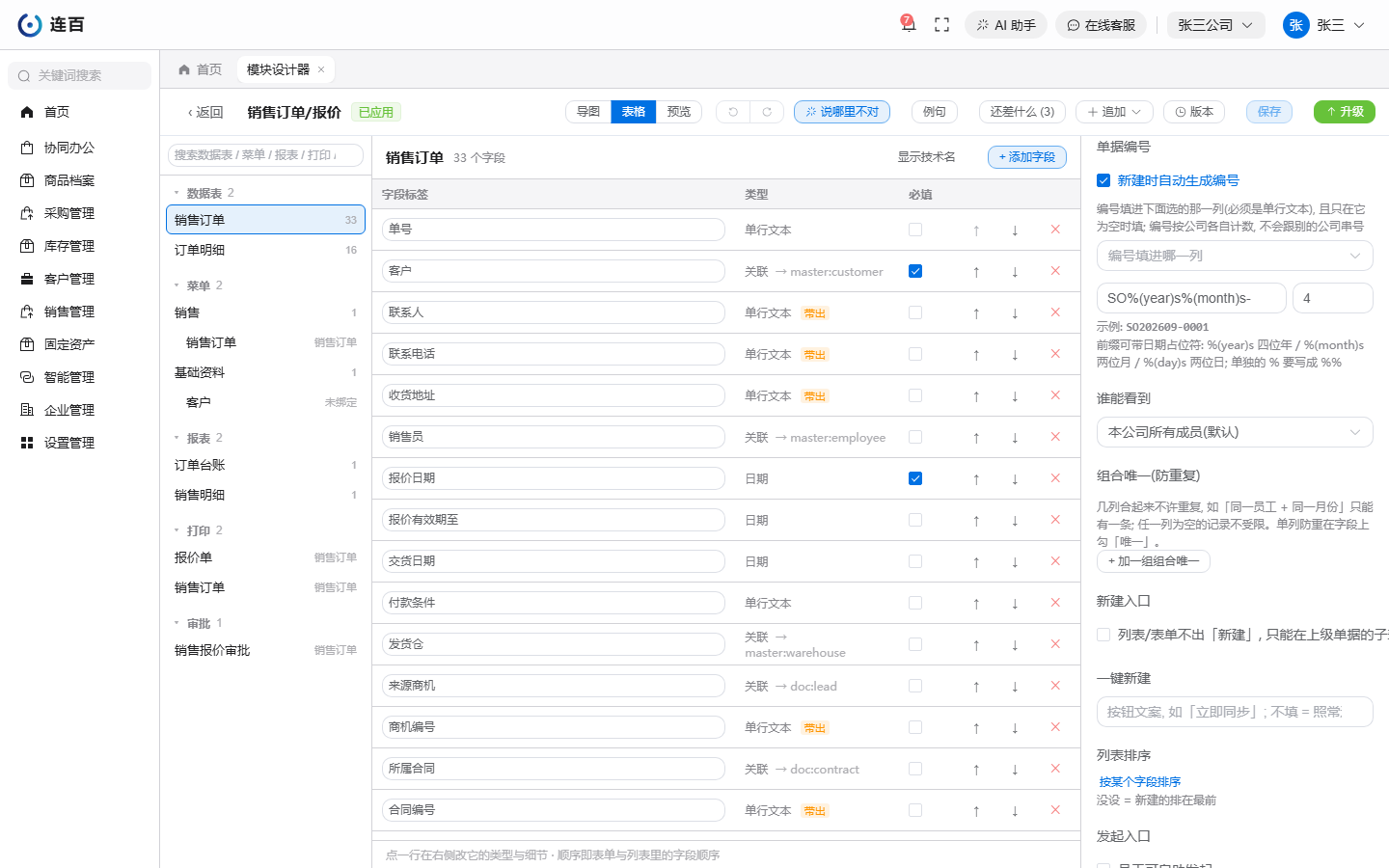Open 协同办公 in the sidebar
Screen dimensions: 1389x868
click(79, 148)
